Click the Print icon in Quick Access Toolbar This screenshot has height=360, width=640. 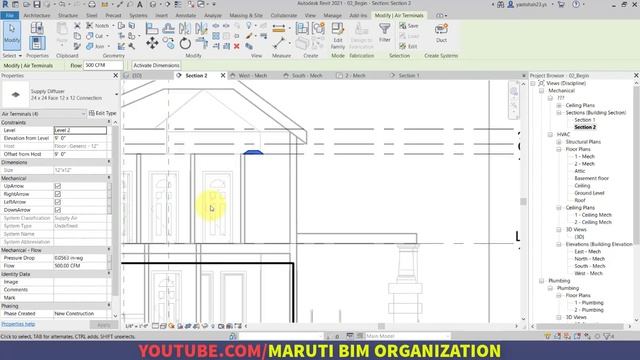(x=92, y=4)
